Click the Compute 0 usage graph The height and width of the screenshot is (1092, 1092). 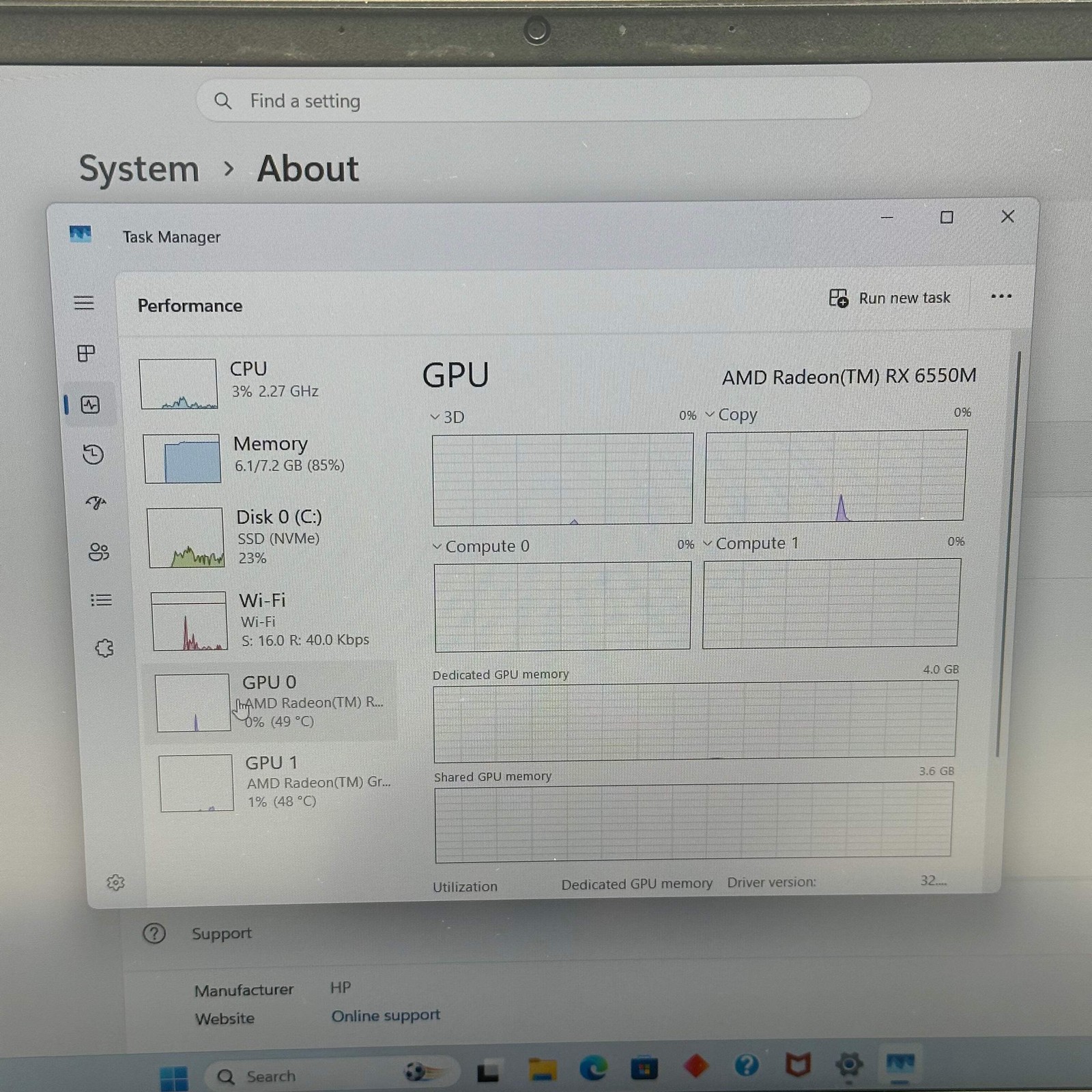point(562,607)
